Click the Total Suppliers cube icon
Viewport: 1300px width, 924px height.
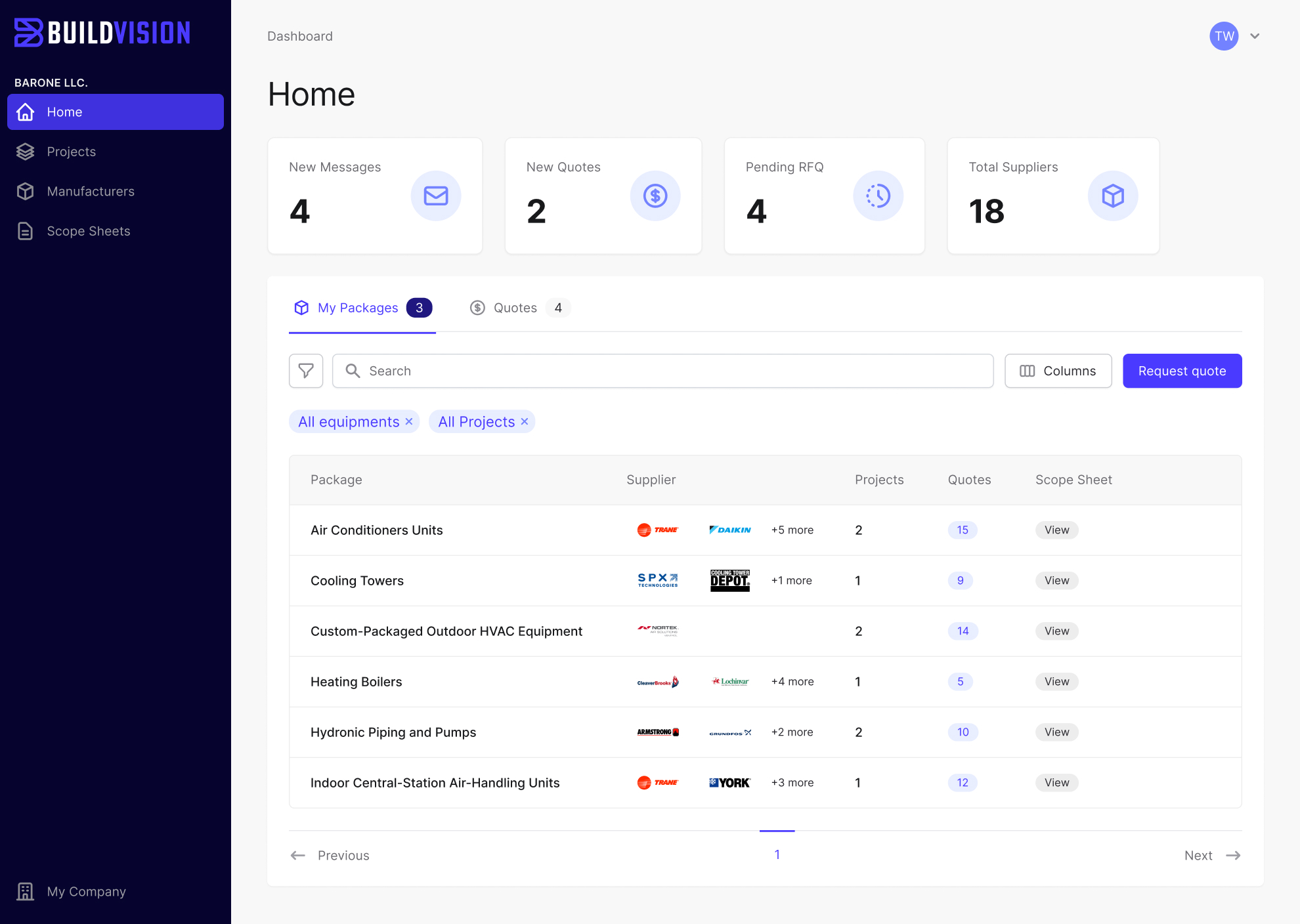1112,196
